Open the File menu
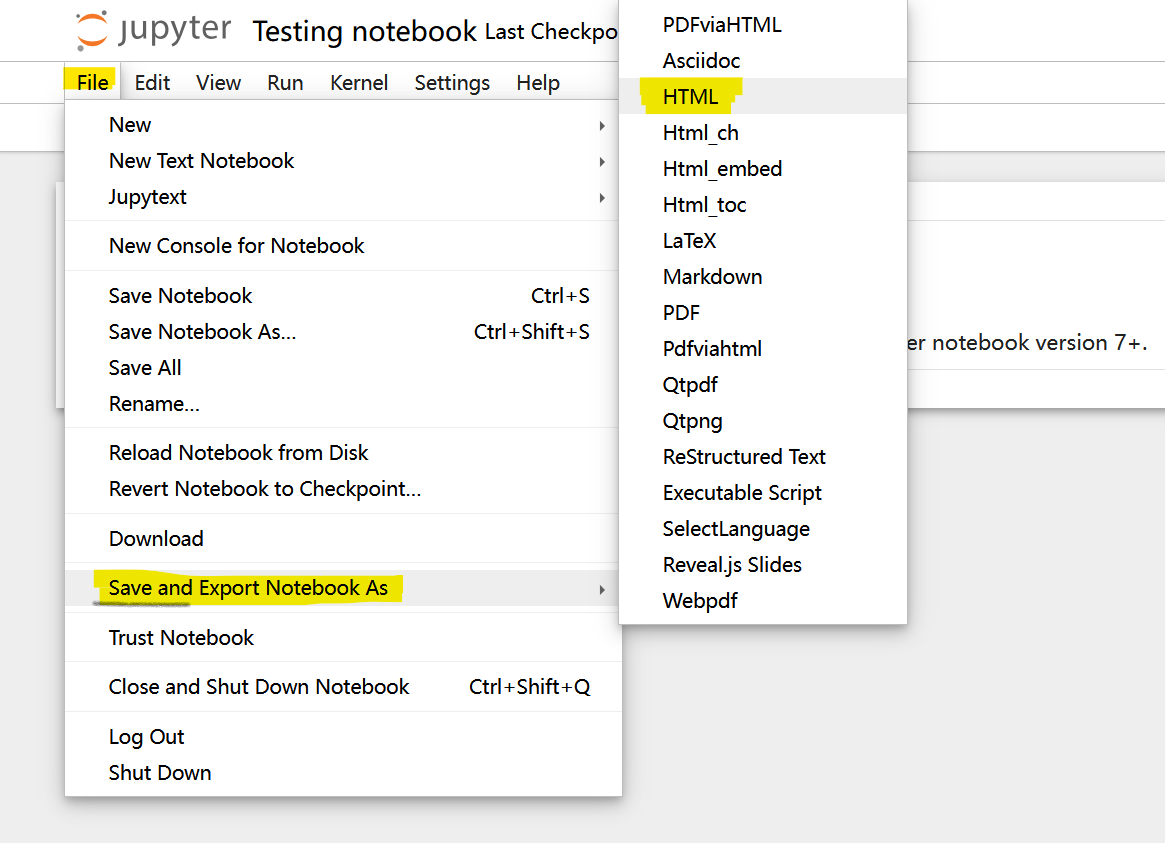The height and width of the screenshot is (843, 1165). (92, 82)
